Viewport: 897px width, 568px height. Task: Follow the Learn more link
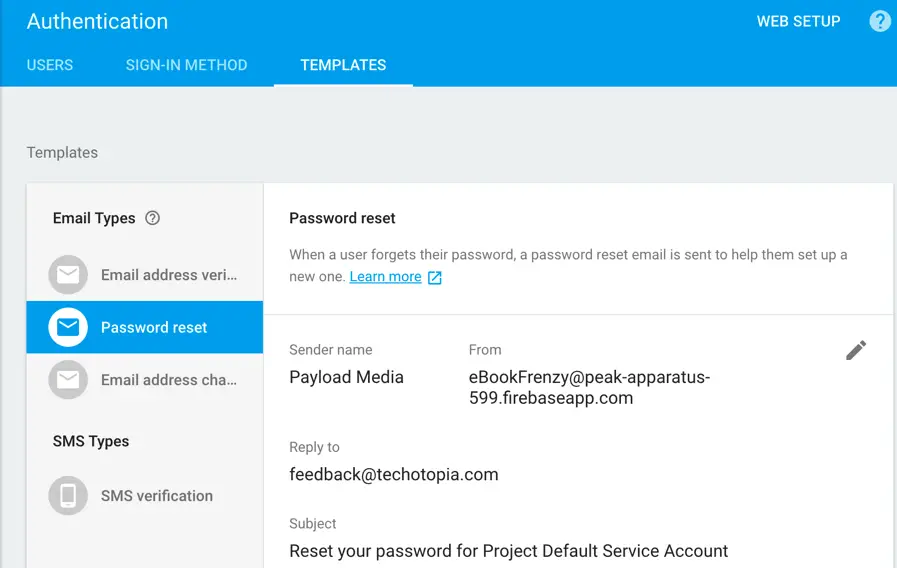pos(385,277)
